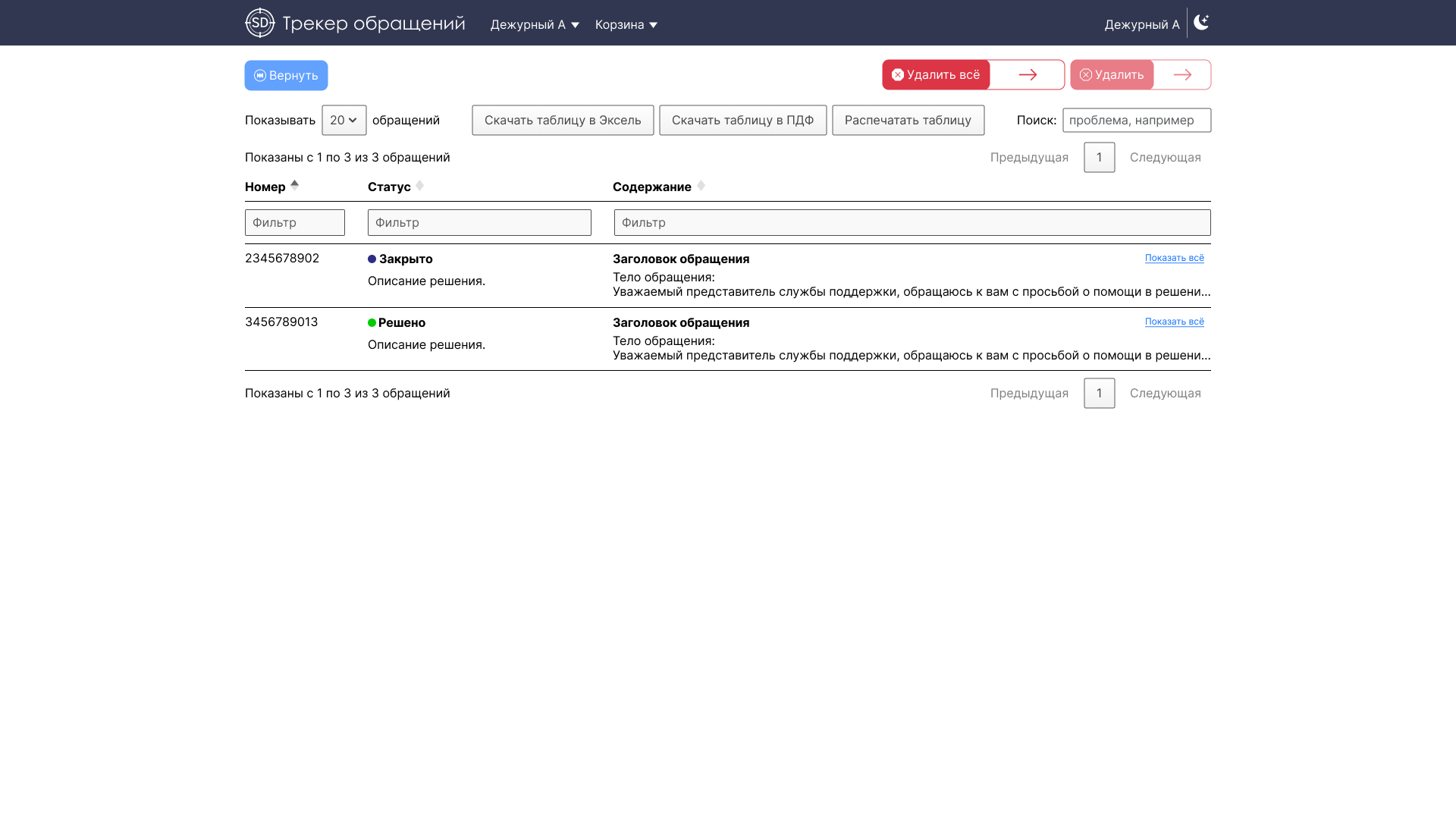1456x819 pixels.
Task: Click Распечатать таблицу button
Action: click(x=908, y=120)
